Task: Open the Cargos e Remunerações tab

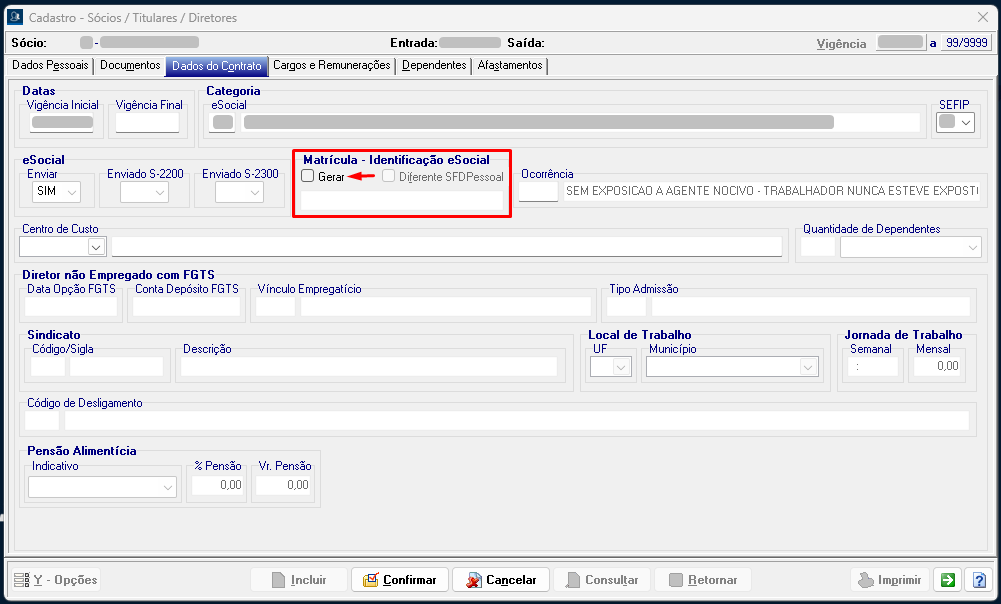Action: point(332,66)
